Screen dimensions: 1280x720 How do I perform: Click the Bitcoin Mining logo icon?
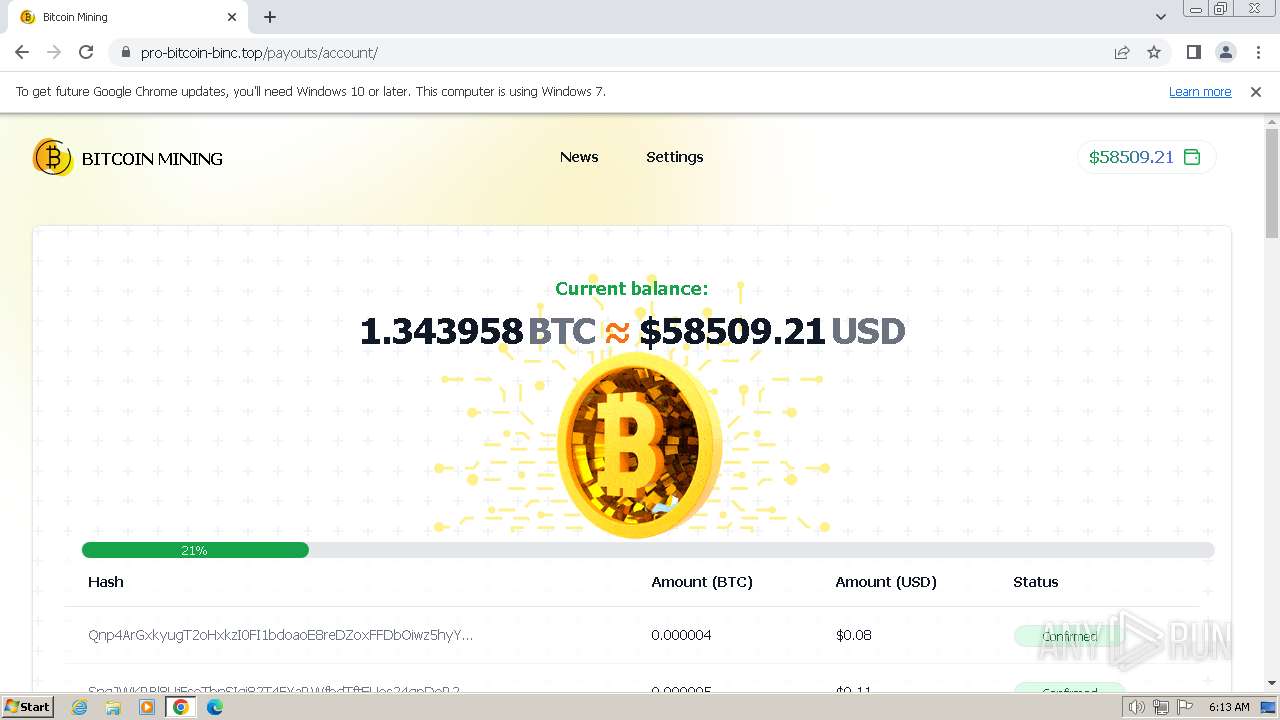click(52, 158)
